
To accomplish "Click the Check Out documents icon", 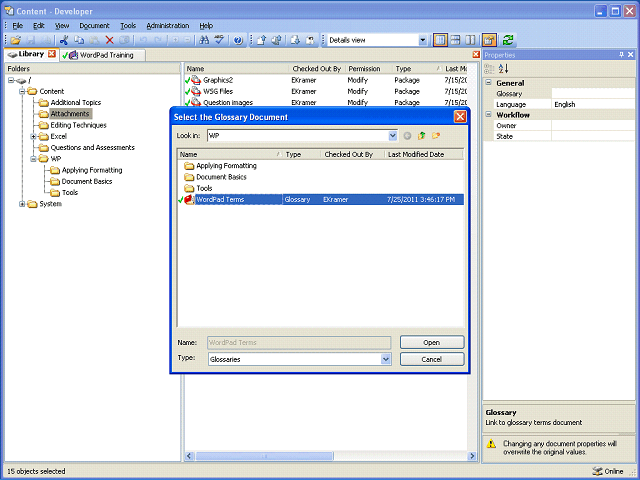I will [277, 40].
